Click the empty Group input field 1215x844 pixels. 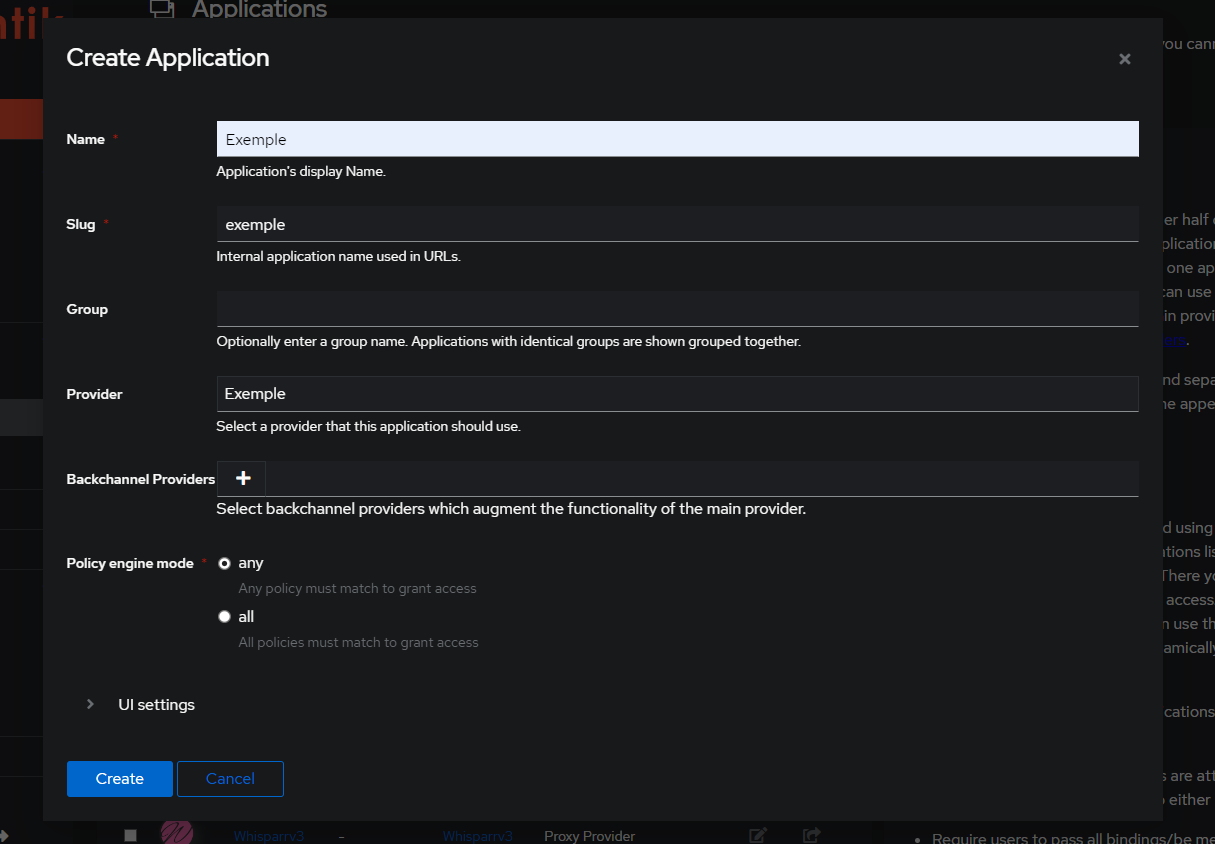click(677, 309)
